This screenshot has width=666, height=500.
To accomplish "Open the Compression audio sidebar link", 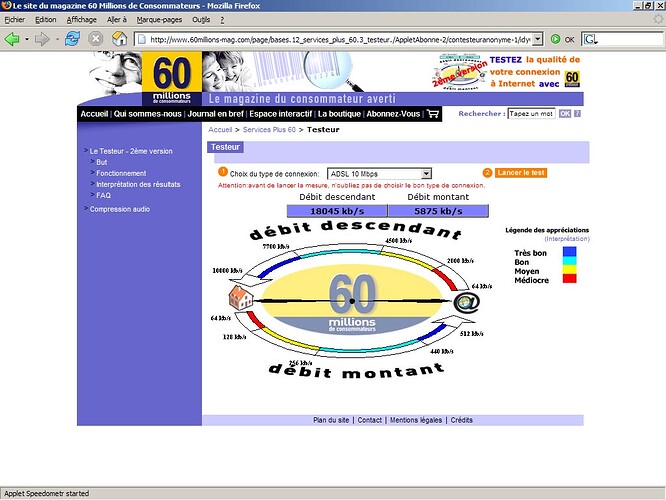I will (119, 209).
